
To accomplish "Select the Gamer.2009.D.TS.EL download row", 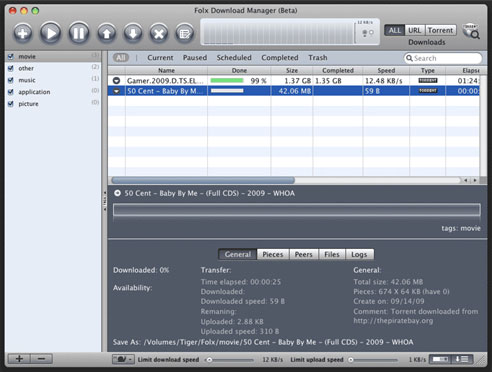I will [294, 81].
